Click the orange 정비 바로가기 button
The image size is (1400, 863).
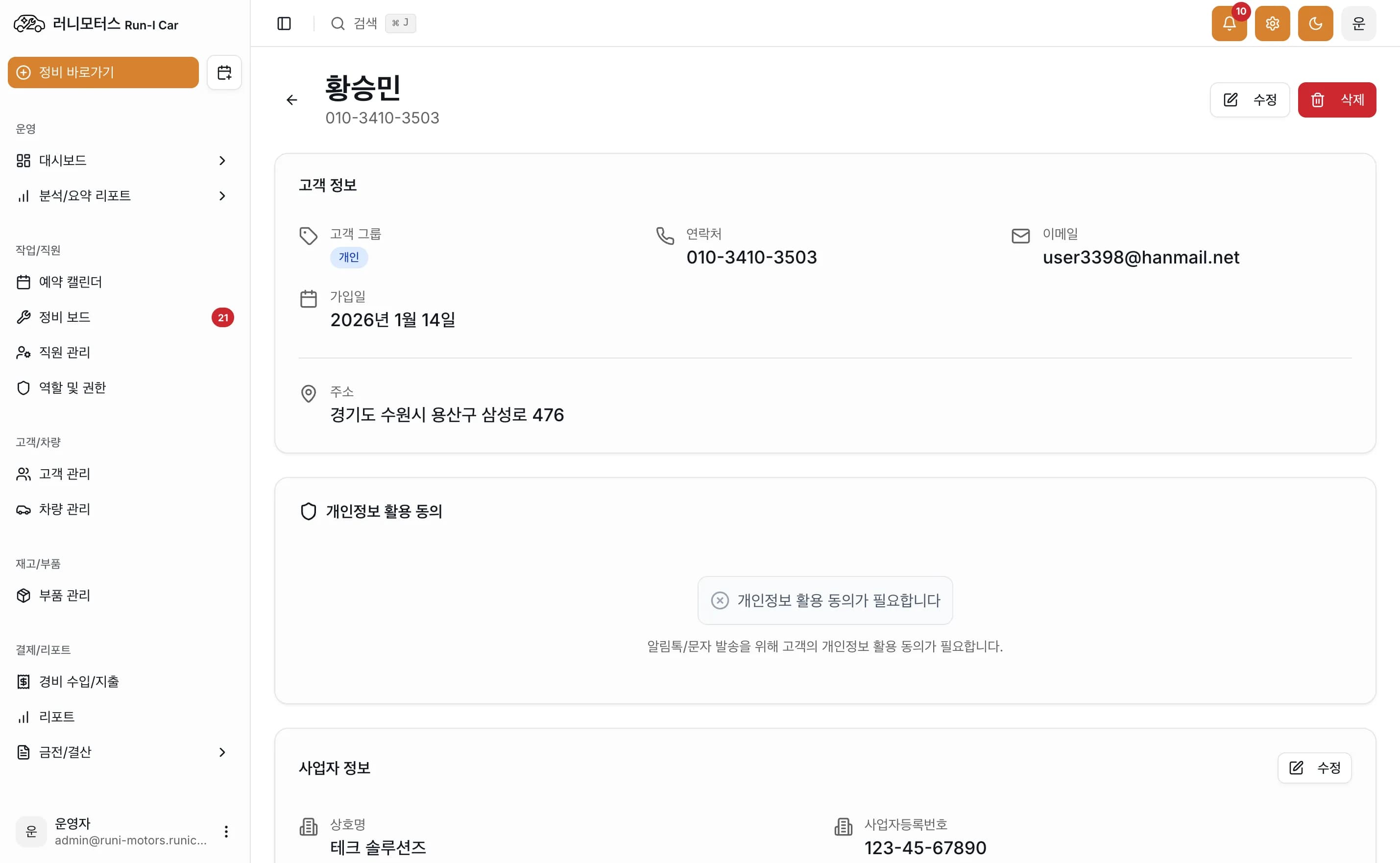point(103,72)
